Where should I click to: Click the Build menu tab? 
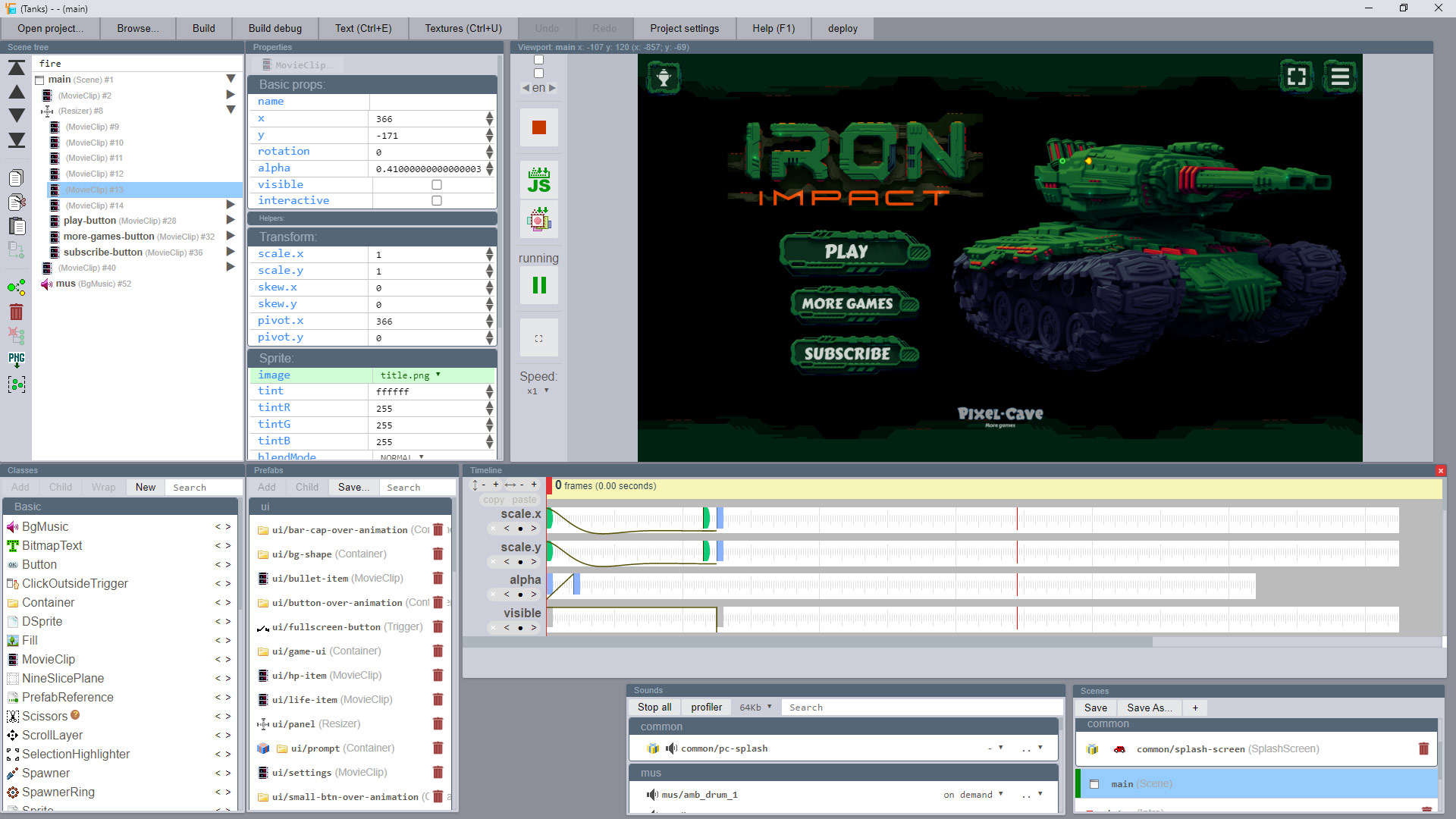pyautogui.click(x=203, y=27)
